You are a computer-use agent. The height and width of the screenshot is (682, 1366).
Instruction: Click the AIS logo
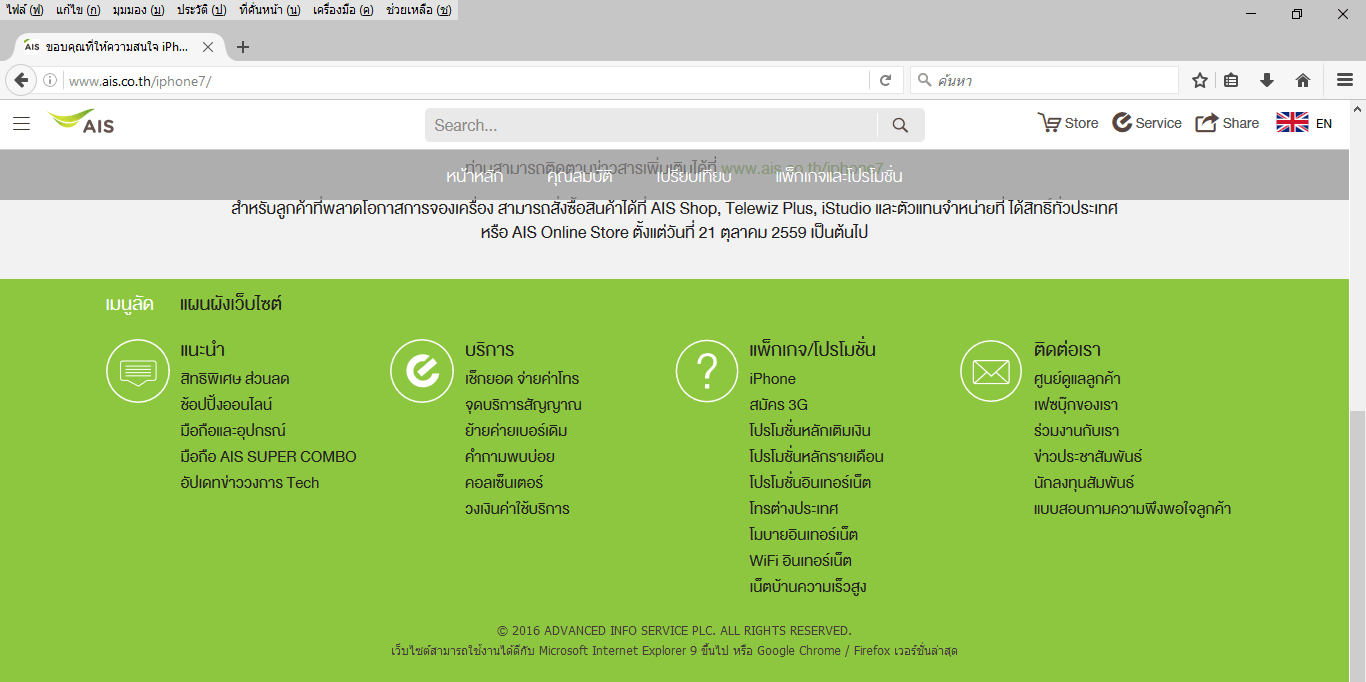[x=81, y=122]
